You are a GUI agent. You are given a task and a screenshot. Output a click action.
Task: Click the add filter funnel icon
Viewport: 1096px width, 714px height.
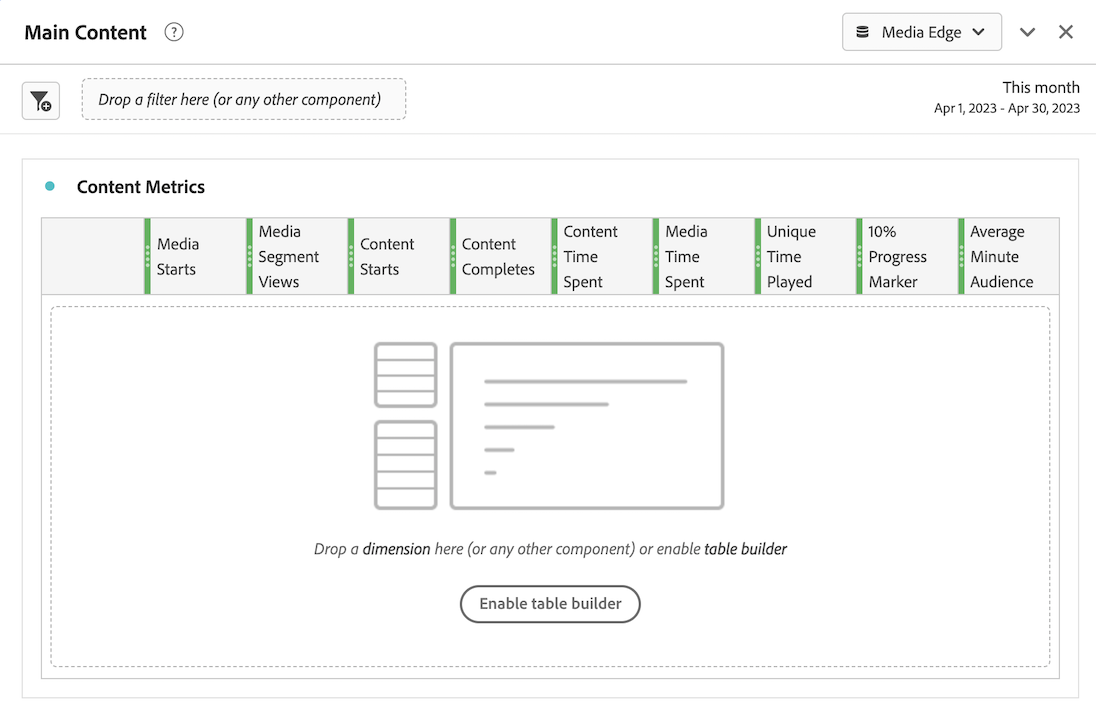[x=41, y=100]
